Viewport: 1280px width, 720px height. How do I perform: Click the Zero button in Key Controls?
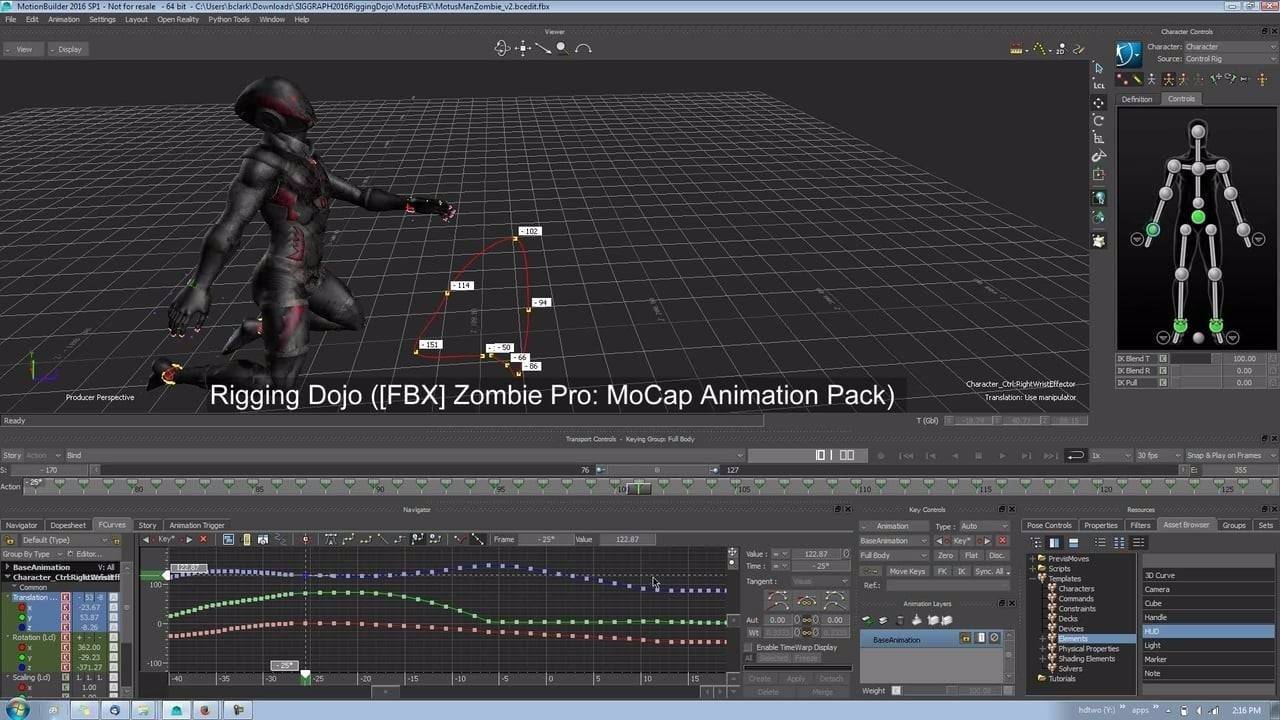coord(946,555)
